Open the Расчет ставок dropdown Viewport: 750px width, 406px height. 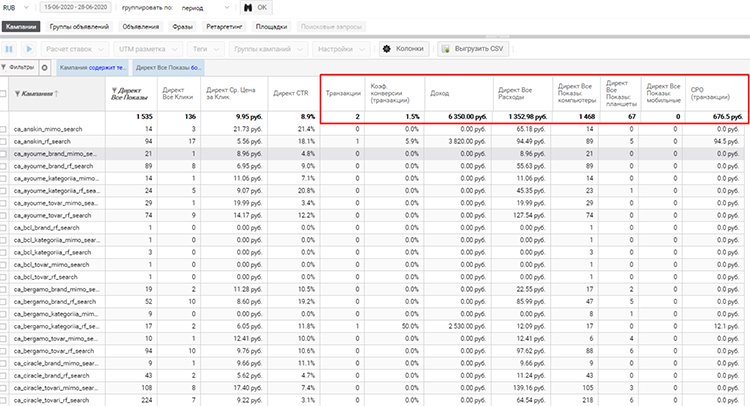(x=74, y=49)
